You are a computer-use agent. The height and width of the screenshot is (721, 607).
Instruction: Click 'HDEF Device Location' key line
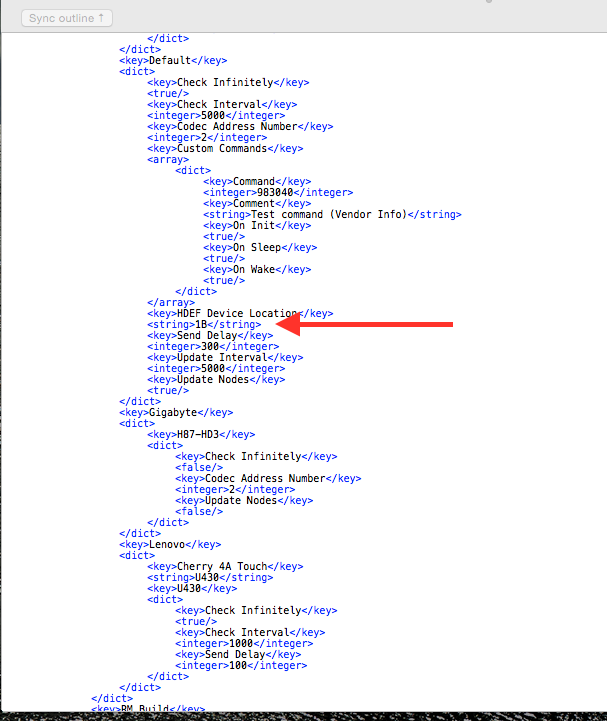[x=240, y=314]
